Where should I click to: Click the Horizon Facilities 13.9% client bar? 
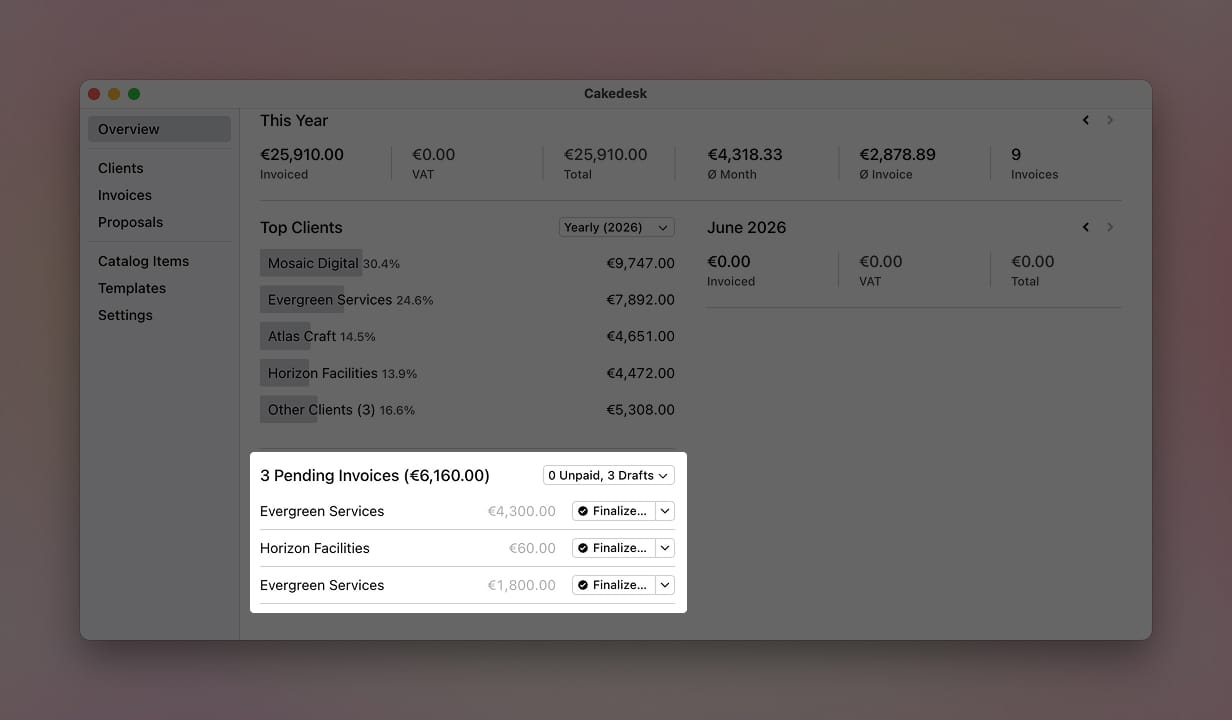[284, 373]
